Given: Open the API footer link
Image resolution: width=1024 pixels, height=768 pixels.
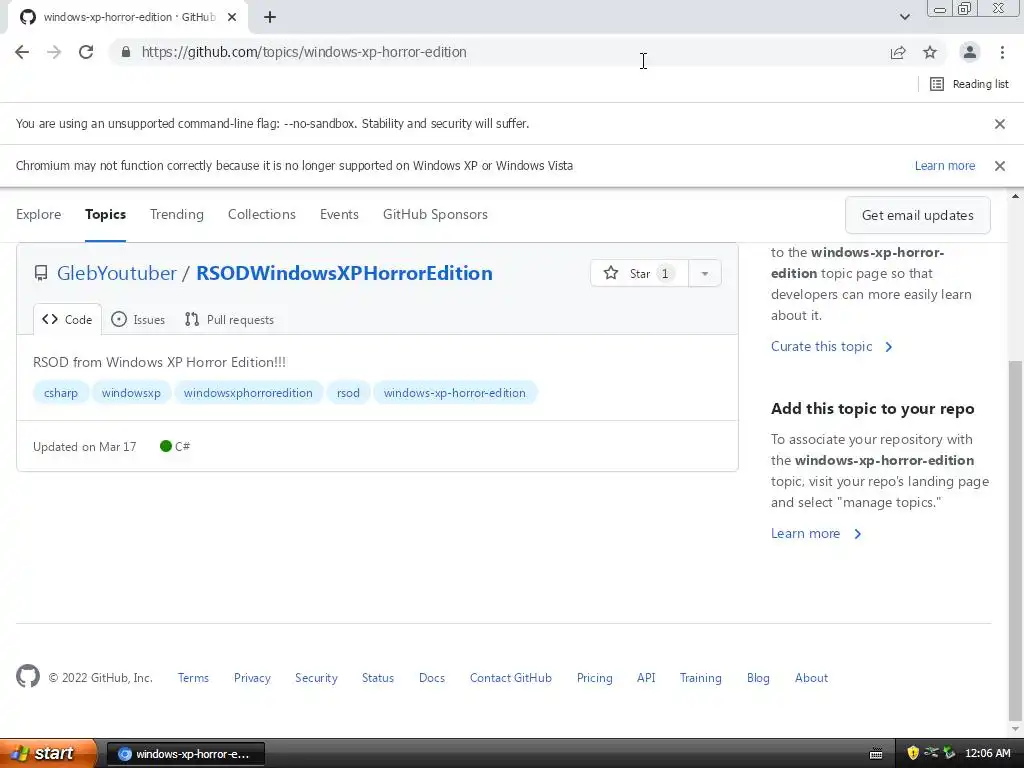Looking at the screenshot, I should click(646, 678).
